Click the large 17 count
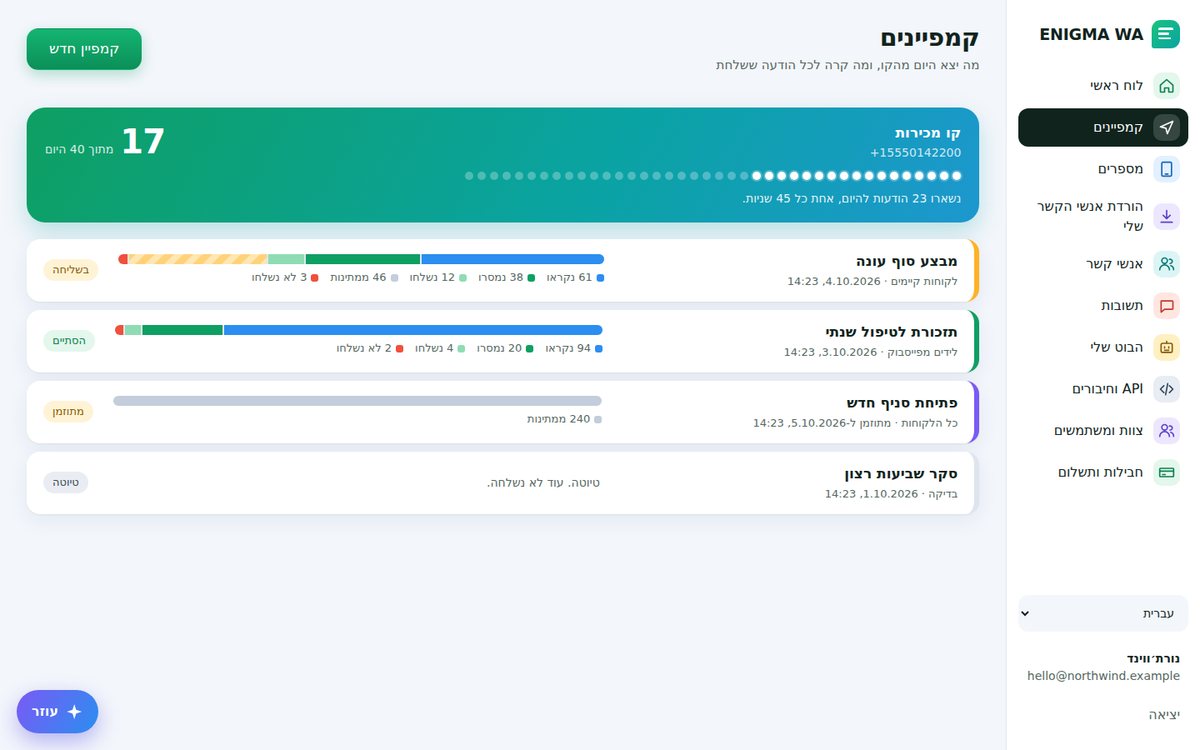Image resolution: width=1200 pixels, height=750 pixels. coord(143,142)
